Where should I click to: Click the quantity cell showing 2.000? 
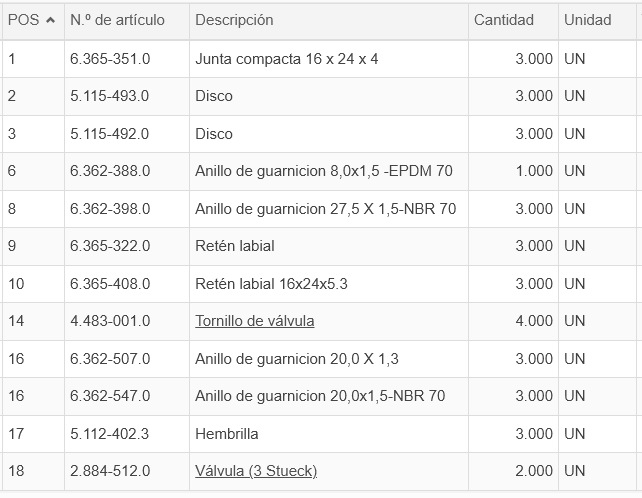pyautogui.click(x=533, y=471)
